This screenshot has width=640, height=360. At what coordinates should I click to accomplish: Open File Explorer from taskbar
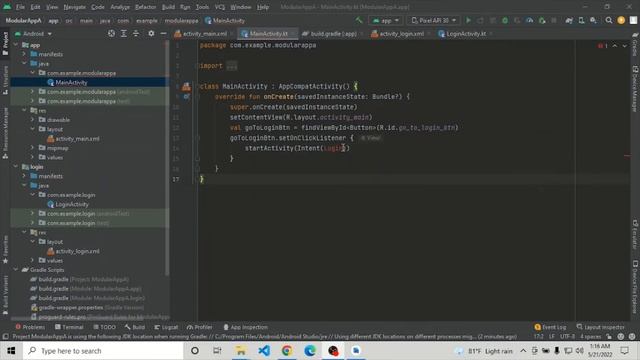point(241,351)
